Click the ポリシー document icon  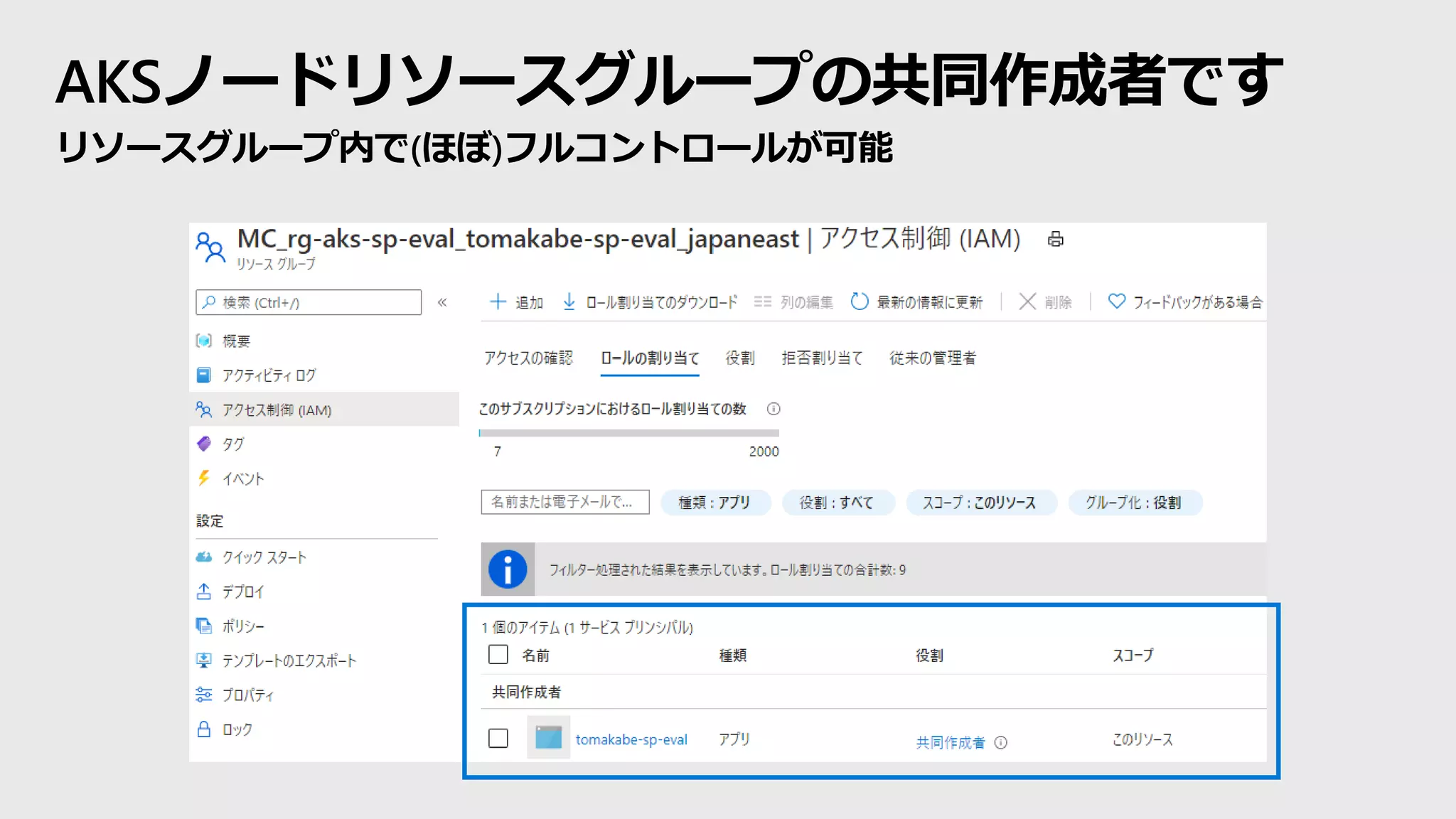[204, 626]
